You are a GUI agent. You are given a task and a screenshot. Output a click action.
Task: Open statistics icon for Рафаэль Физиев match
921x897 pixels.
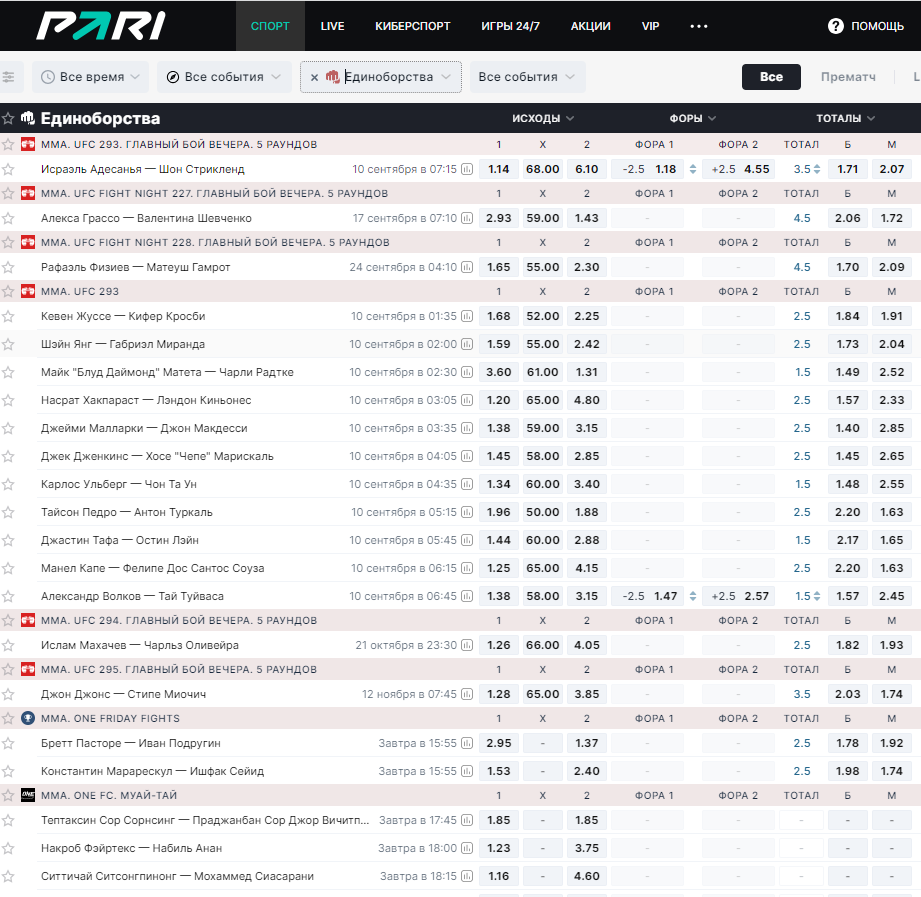click(467, 267)
